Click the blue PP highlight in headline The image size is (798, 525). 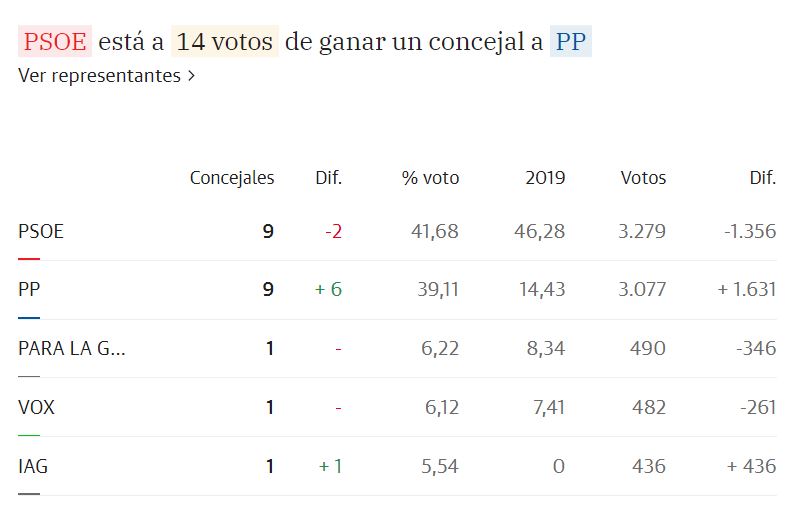click(571, 42)
